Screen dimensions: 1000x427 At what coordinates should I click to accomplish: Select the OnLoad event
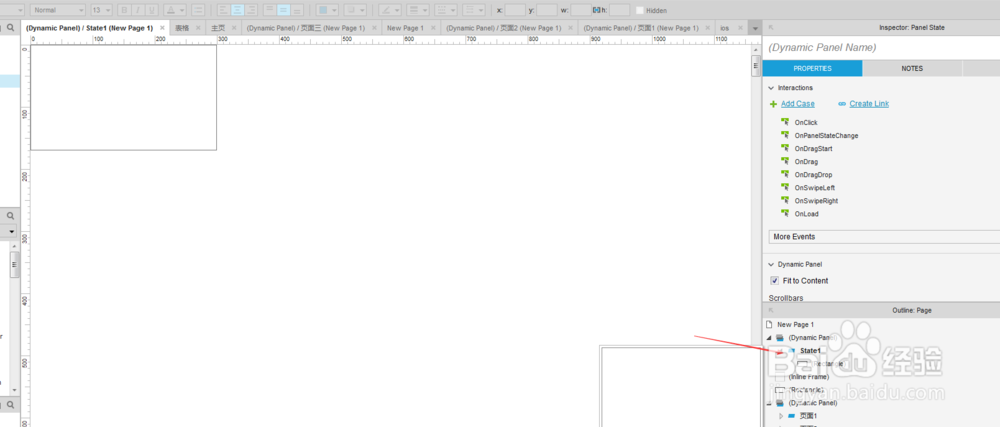pos(806,214)
